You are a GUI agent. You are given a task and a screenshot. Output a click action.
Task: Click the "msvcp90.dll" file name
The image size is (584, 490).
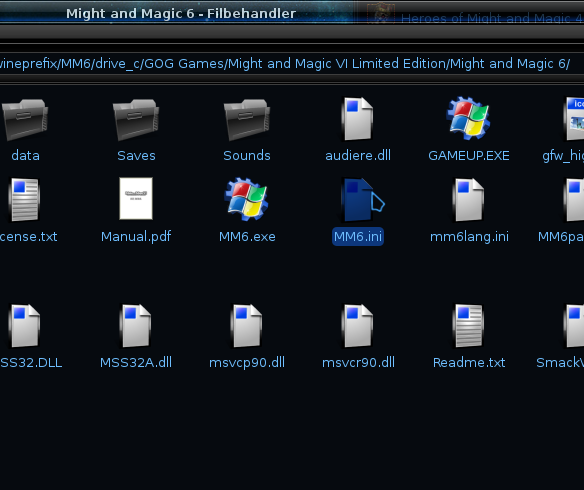[x=247, y=362]
